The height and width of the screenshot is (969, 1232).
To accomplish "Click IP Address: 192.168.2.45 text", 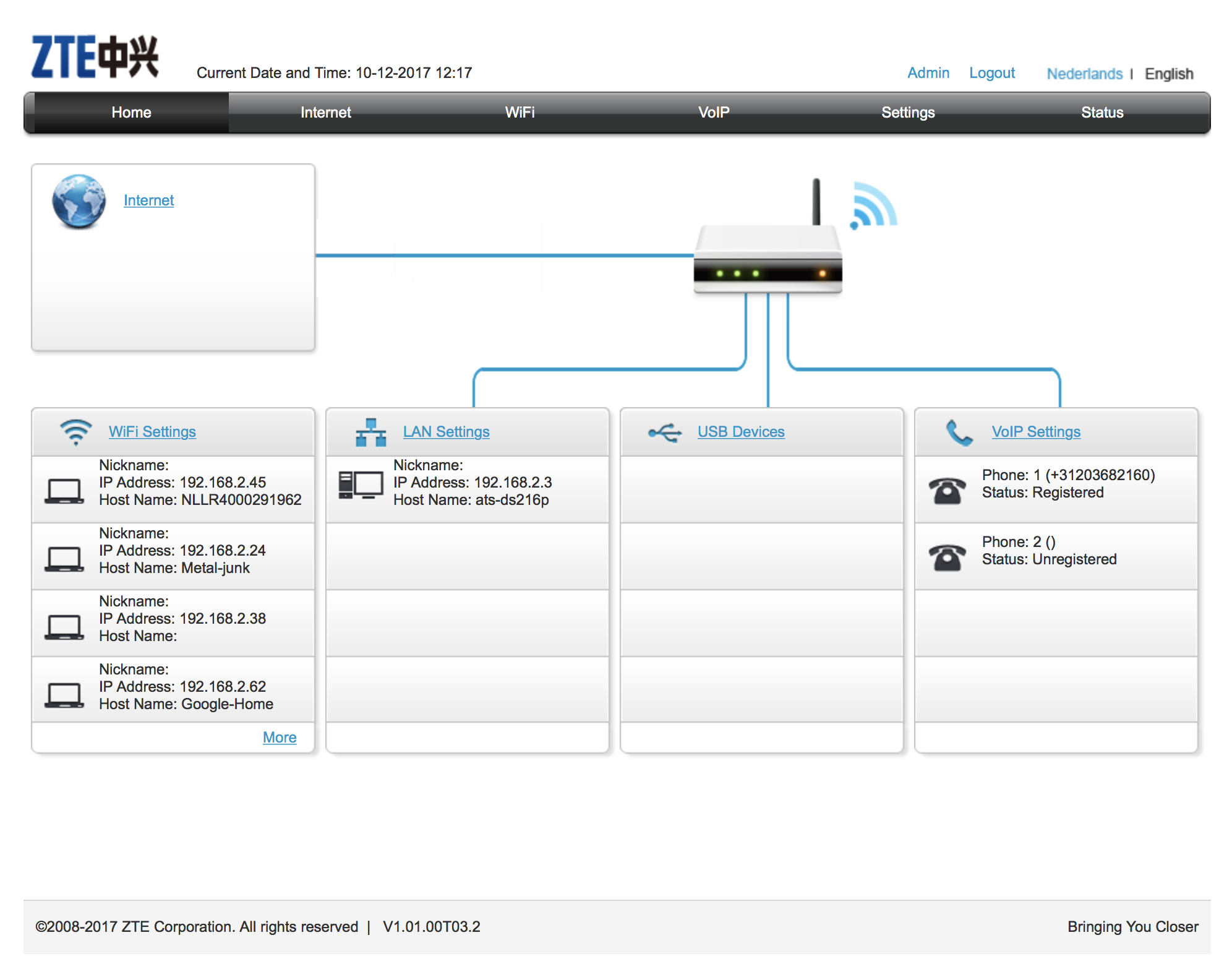I will tap(182, 483).
